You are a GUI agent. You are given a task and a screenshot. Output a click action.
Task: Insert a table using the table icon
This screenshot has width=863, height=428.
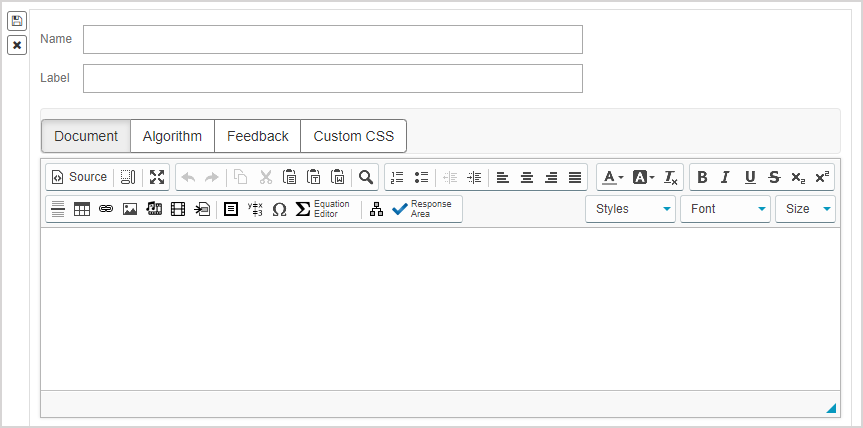(82, 209)
